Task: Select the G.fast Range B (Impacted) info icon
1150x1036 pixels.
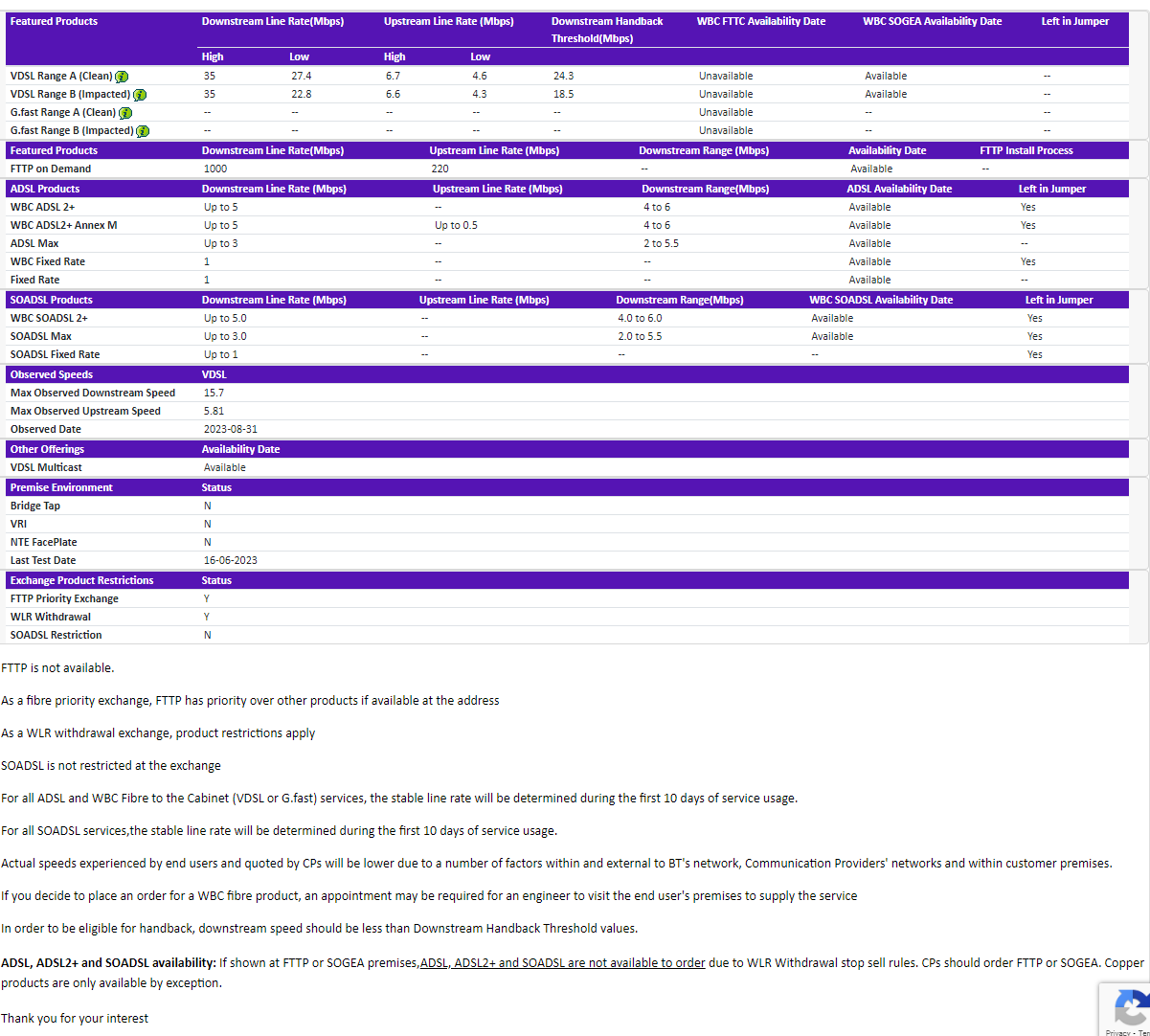Action: tap(143, 131)
